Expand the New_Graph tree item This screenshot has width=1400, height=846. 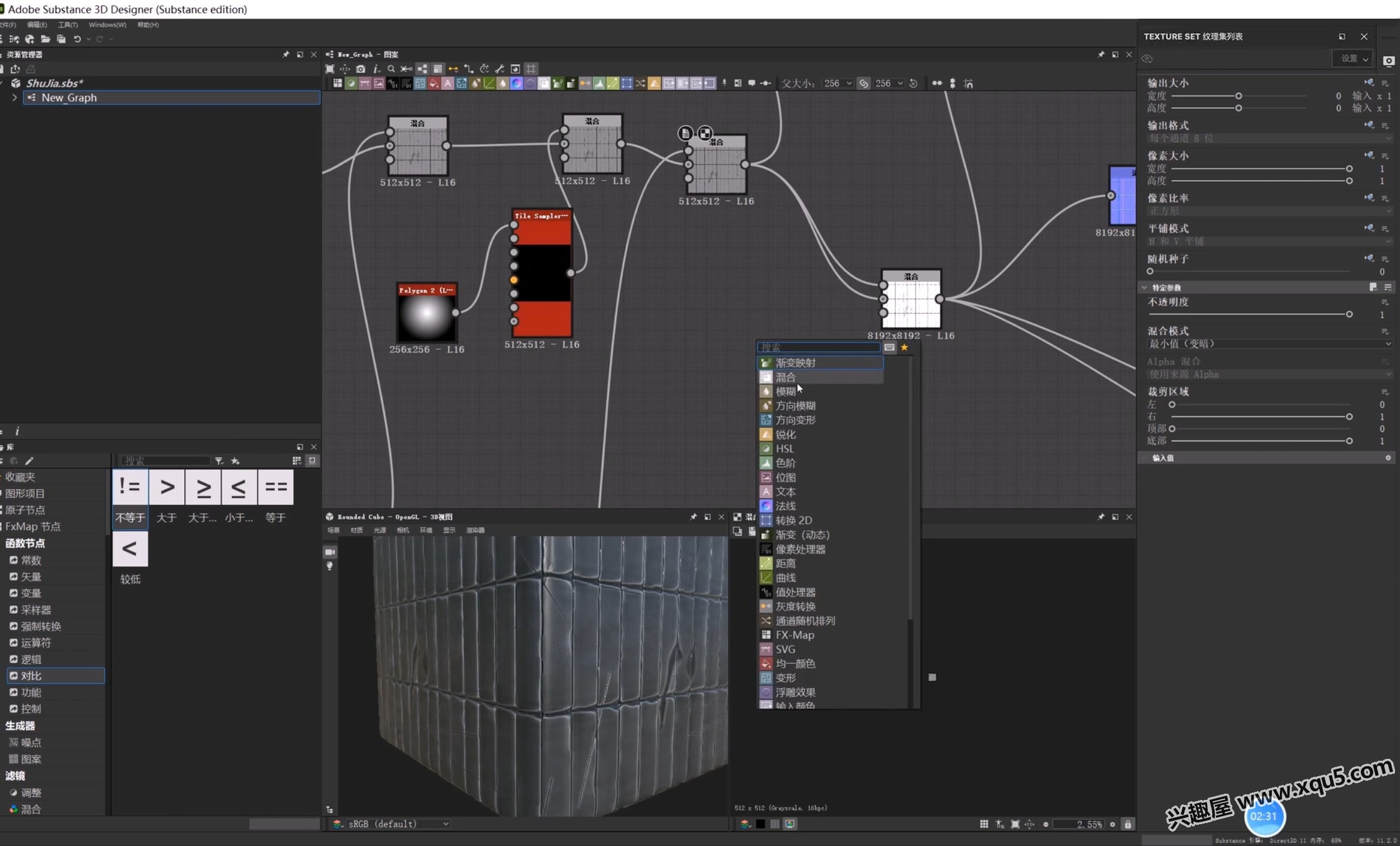(x=14, y=98)
